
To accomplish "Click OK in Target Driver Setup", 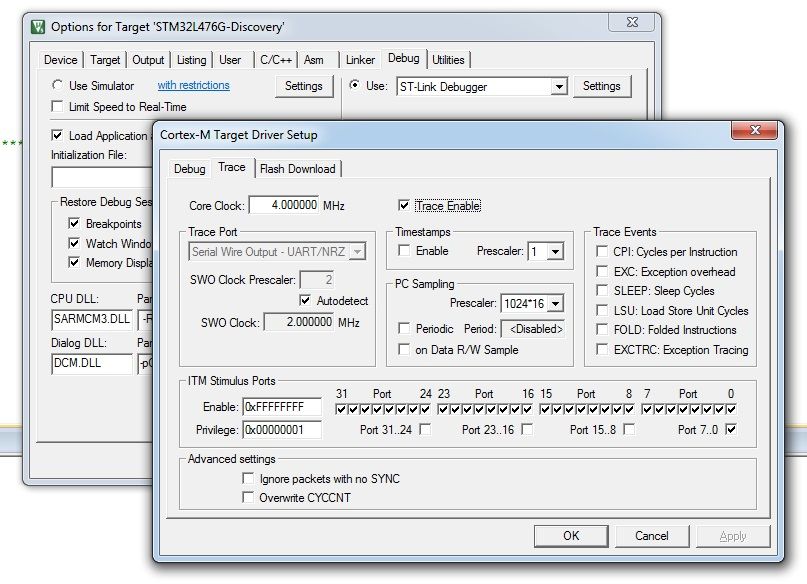I will [x=571, y=536].
